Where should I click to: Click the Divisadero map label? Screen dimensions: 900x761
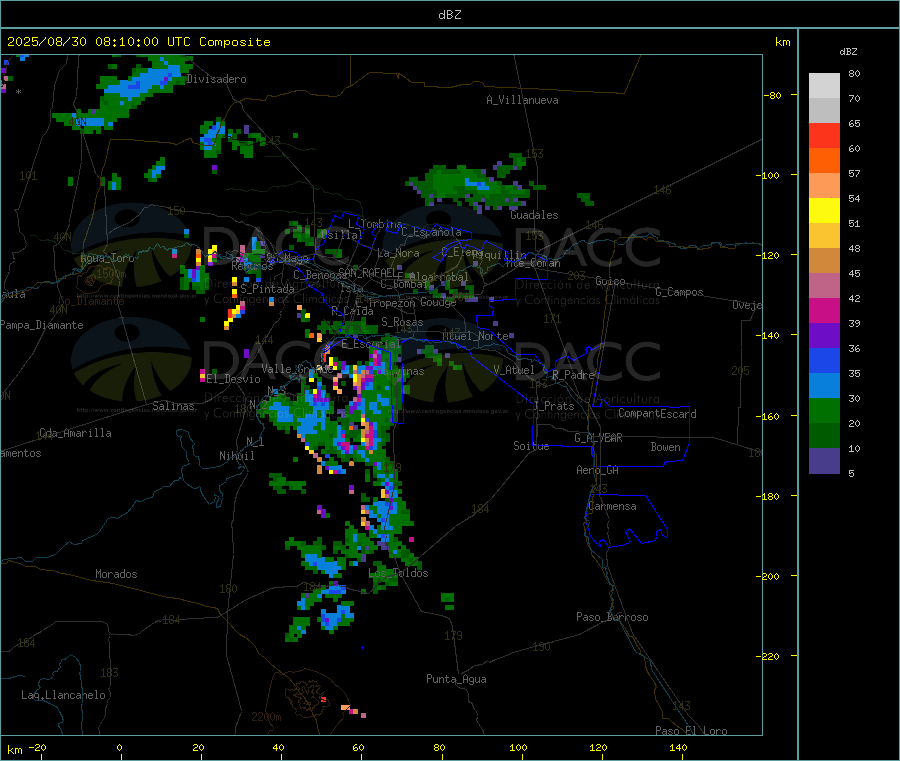(x=216, y=79)
